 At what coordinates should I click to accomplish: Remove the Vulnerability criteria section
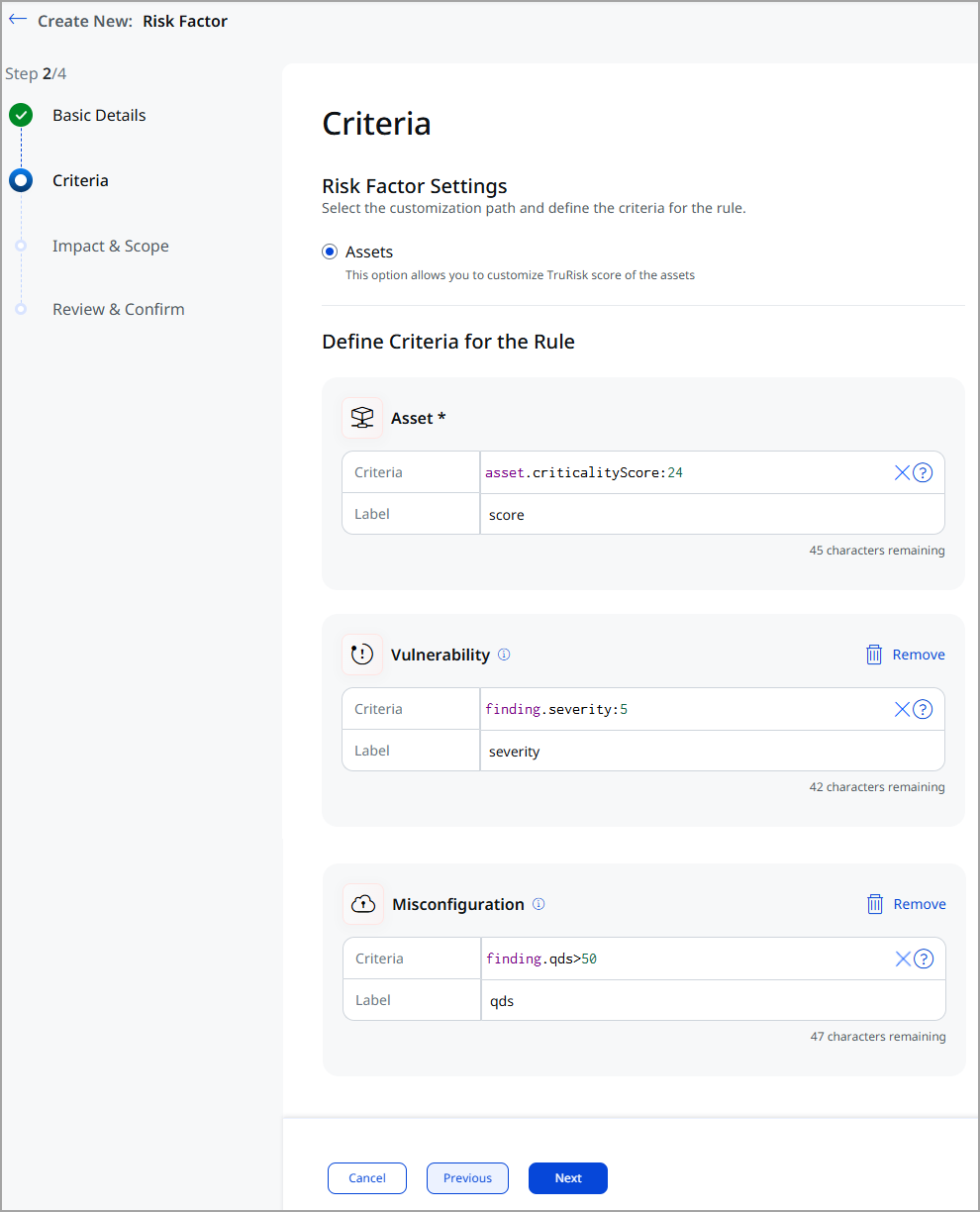905,655
